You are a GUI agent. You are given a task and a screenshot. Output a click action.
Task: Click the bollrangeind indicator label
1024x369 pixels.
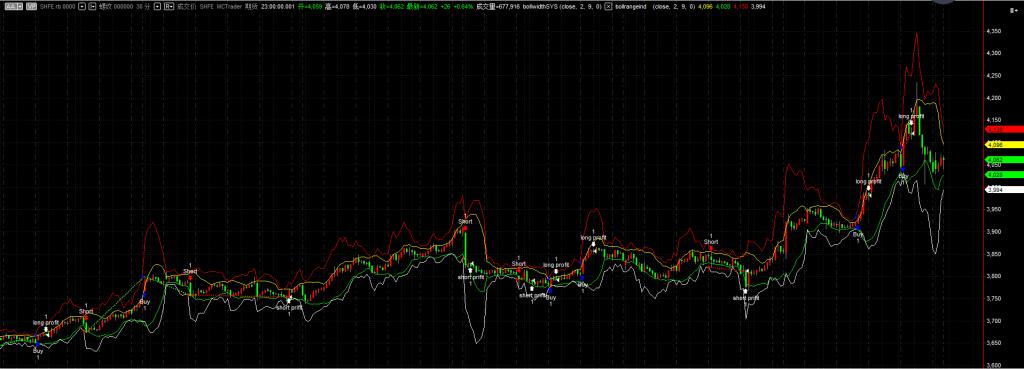(631, 7)
